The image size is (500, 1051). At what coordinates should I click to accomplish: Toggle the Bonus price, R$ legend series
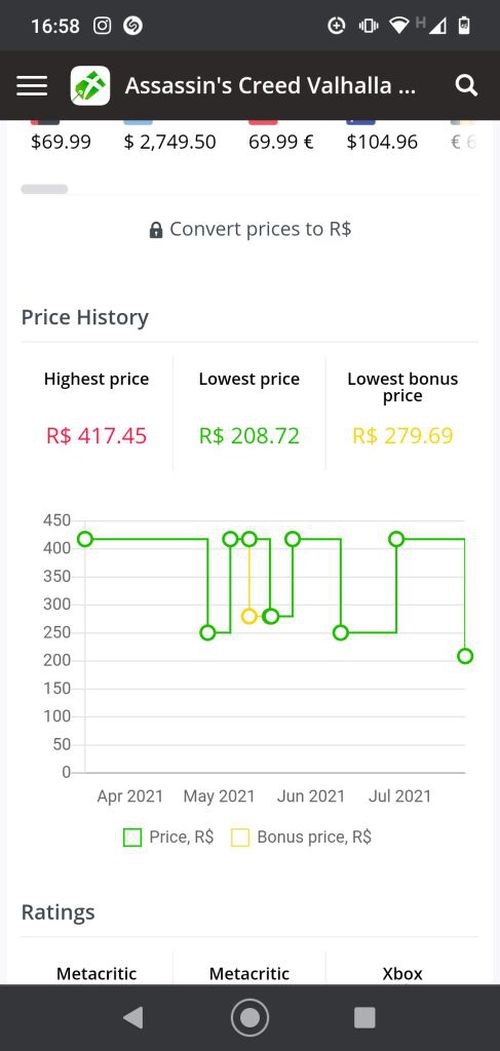click(x=301, y=837)
